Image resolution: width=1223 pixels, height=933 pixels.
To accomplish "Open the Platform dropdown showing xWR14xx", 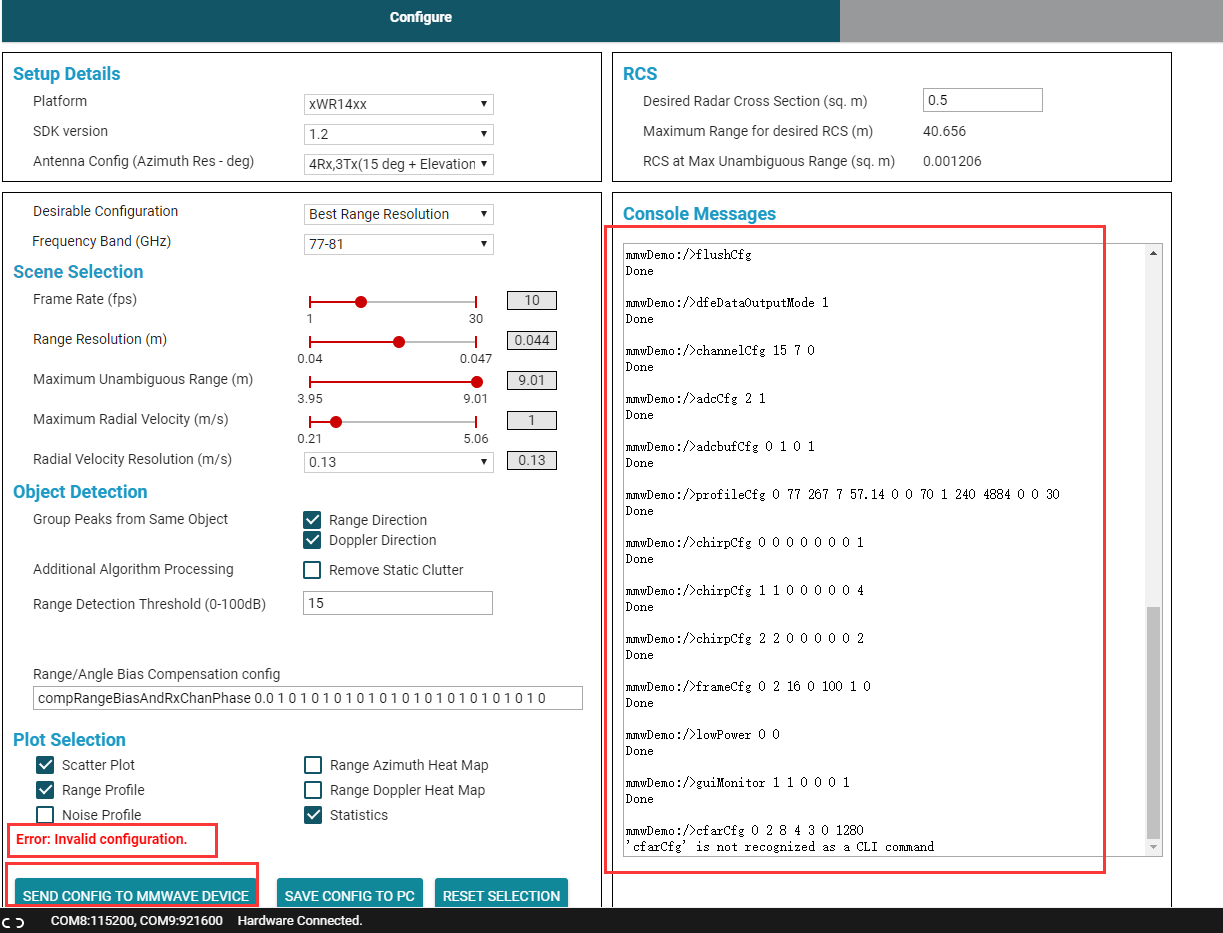I will (x=398, y=104).
